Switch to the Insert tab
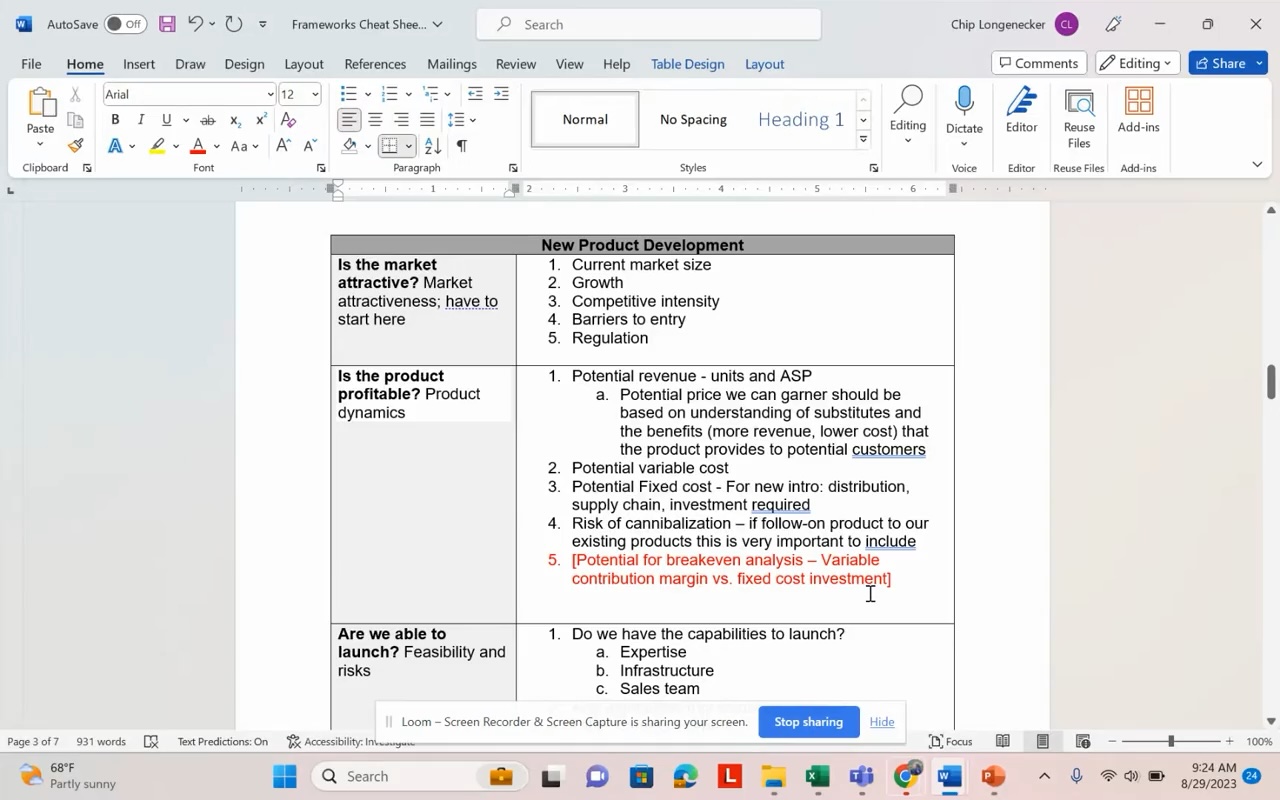 (x=139, y=64)
